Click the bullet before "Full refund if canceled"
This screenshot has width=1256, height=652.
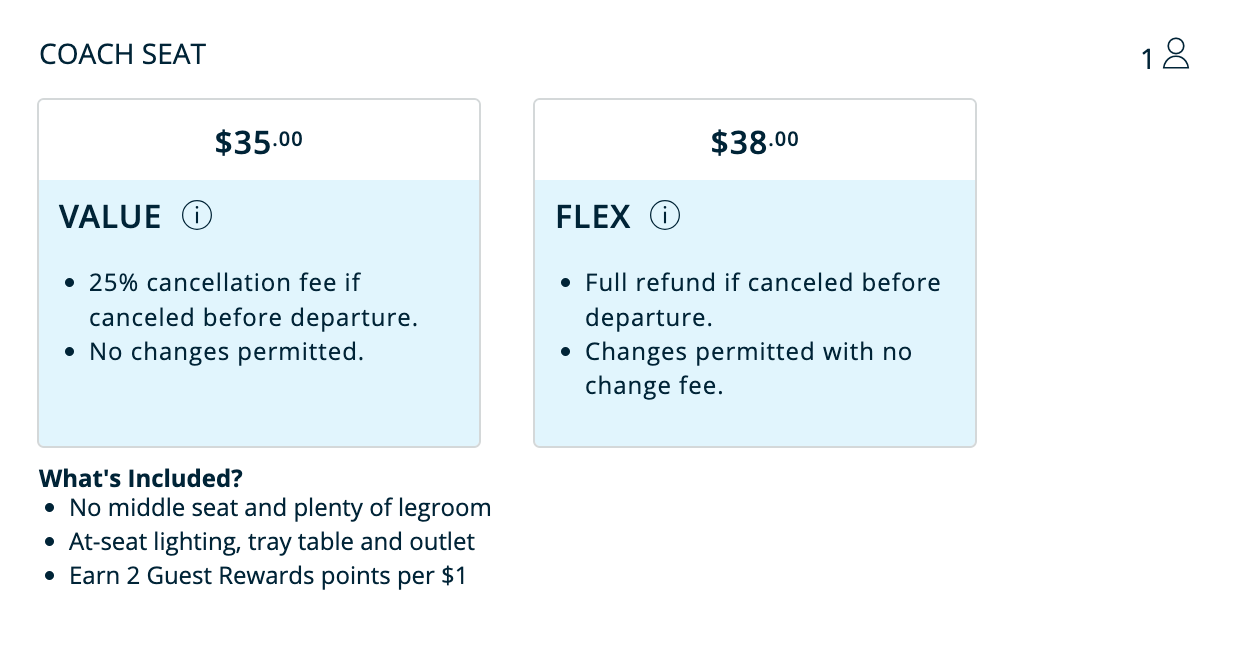coord(565,283)
